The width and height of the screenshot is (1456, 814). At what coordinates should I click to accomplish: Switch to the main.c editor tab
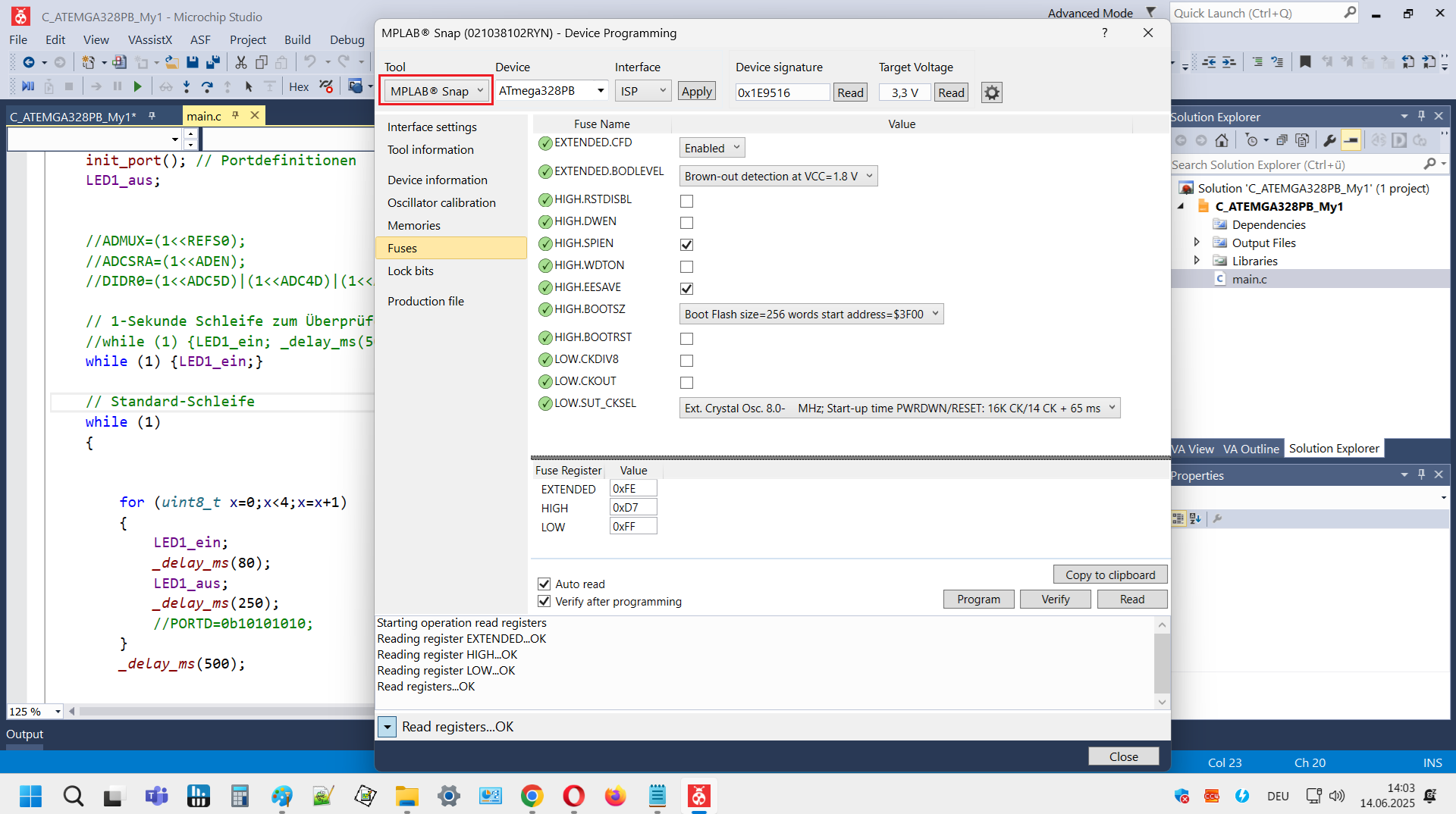[x=204, y=116]
